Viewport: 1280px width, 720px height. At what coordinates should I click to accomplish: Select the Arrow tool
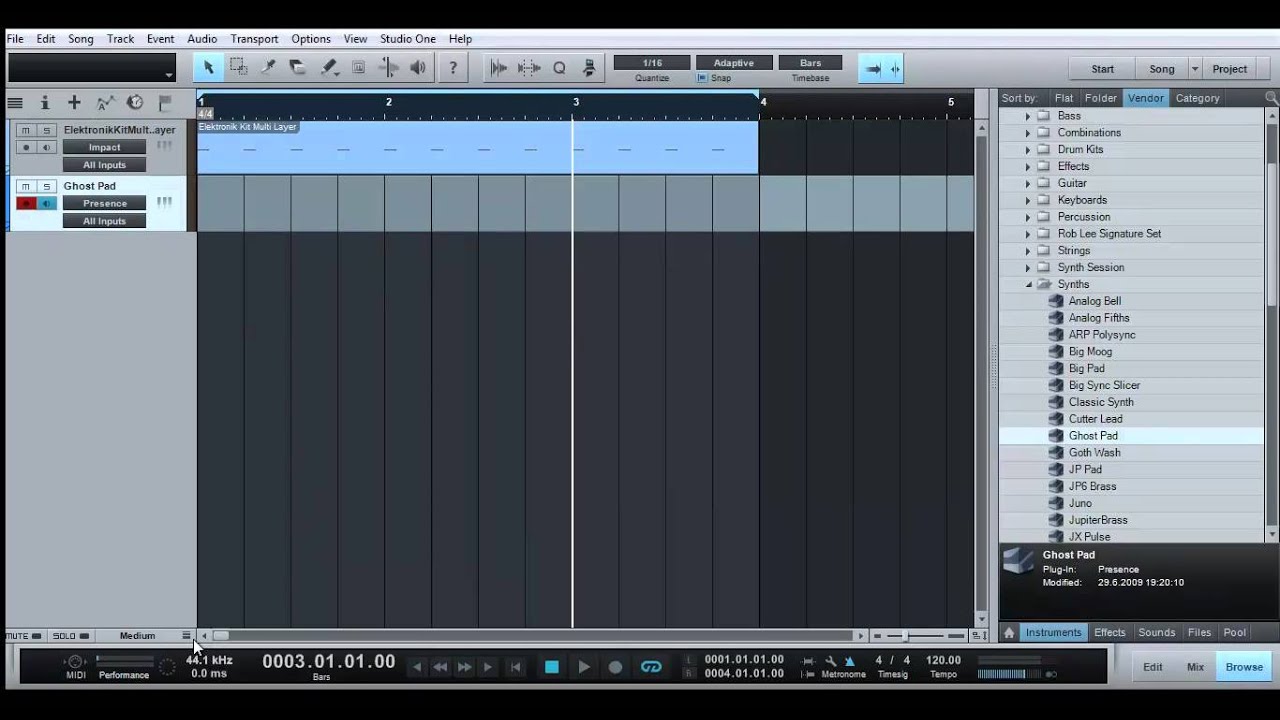tap(208, 67)
